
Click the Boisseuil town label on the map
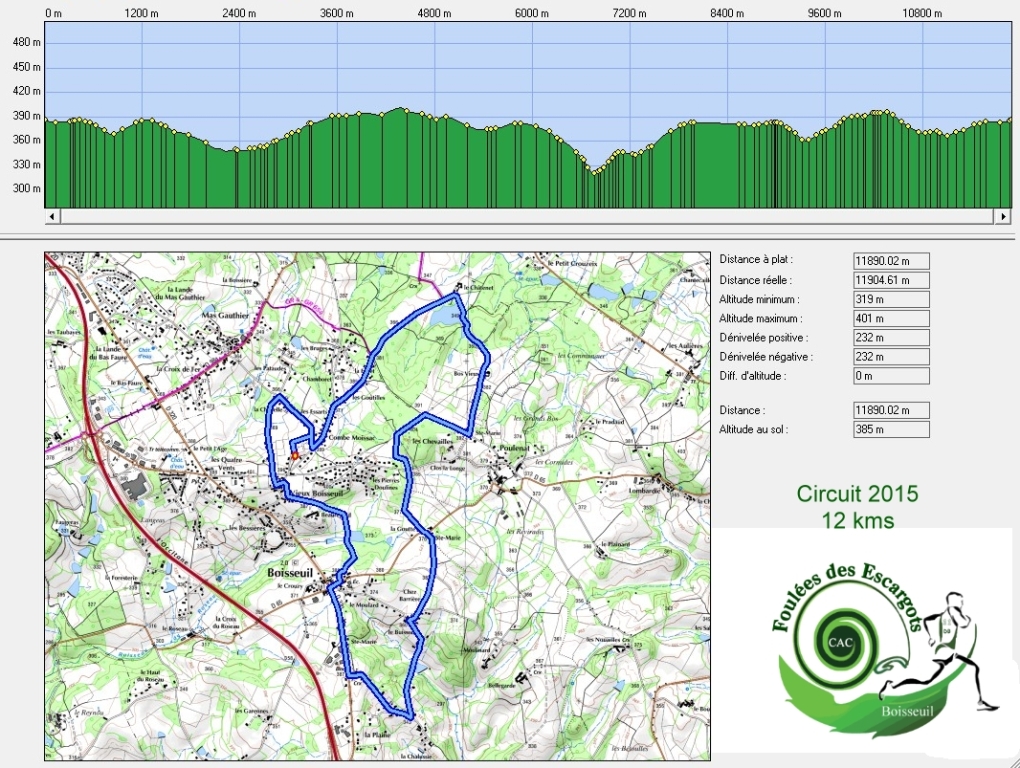(x=291, y=573)
